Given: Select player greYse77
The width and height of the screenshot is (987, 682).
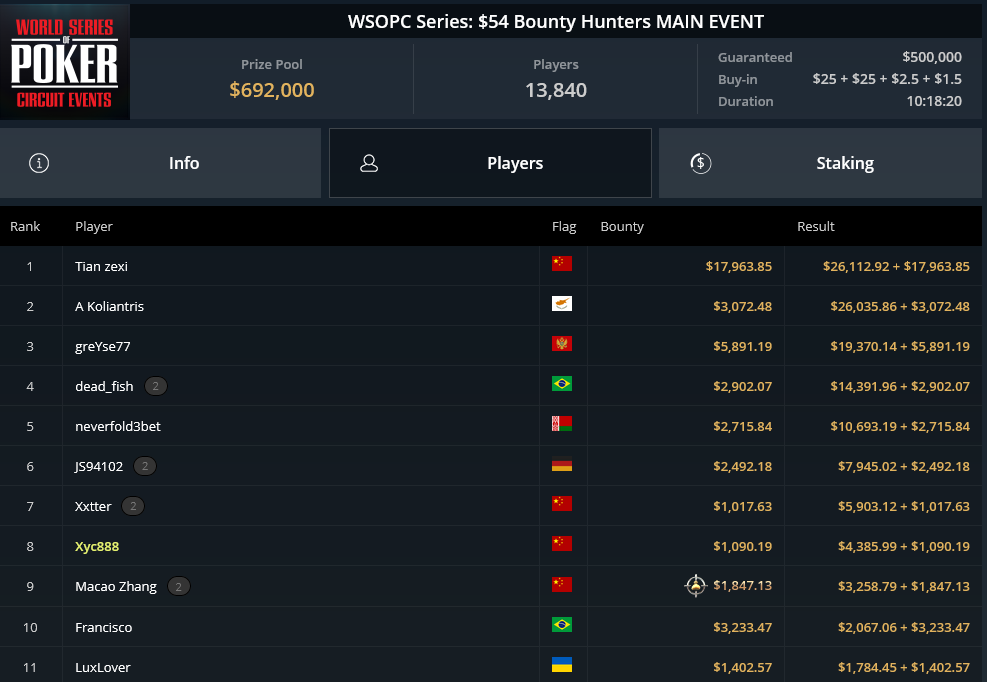Looking at the screenshot, I should [x=103, y=346].
